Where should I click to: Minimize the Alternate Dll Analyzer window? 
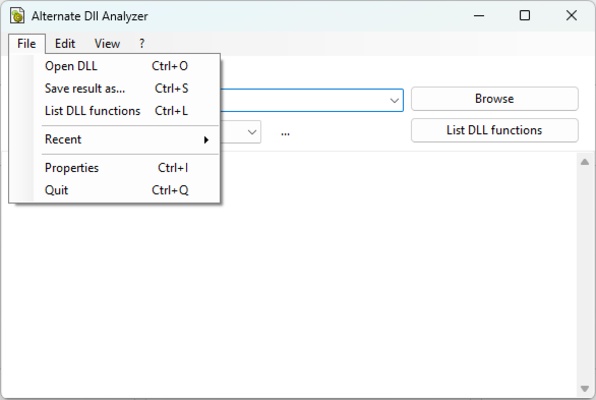point(479,16)
